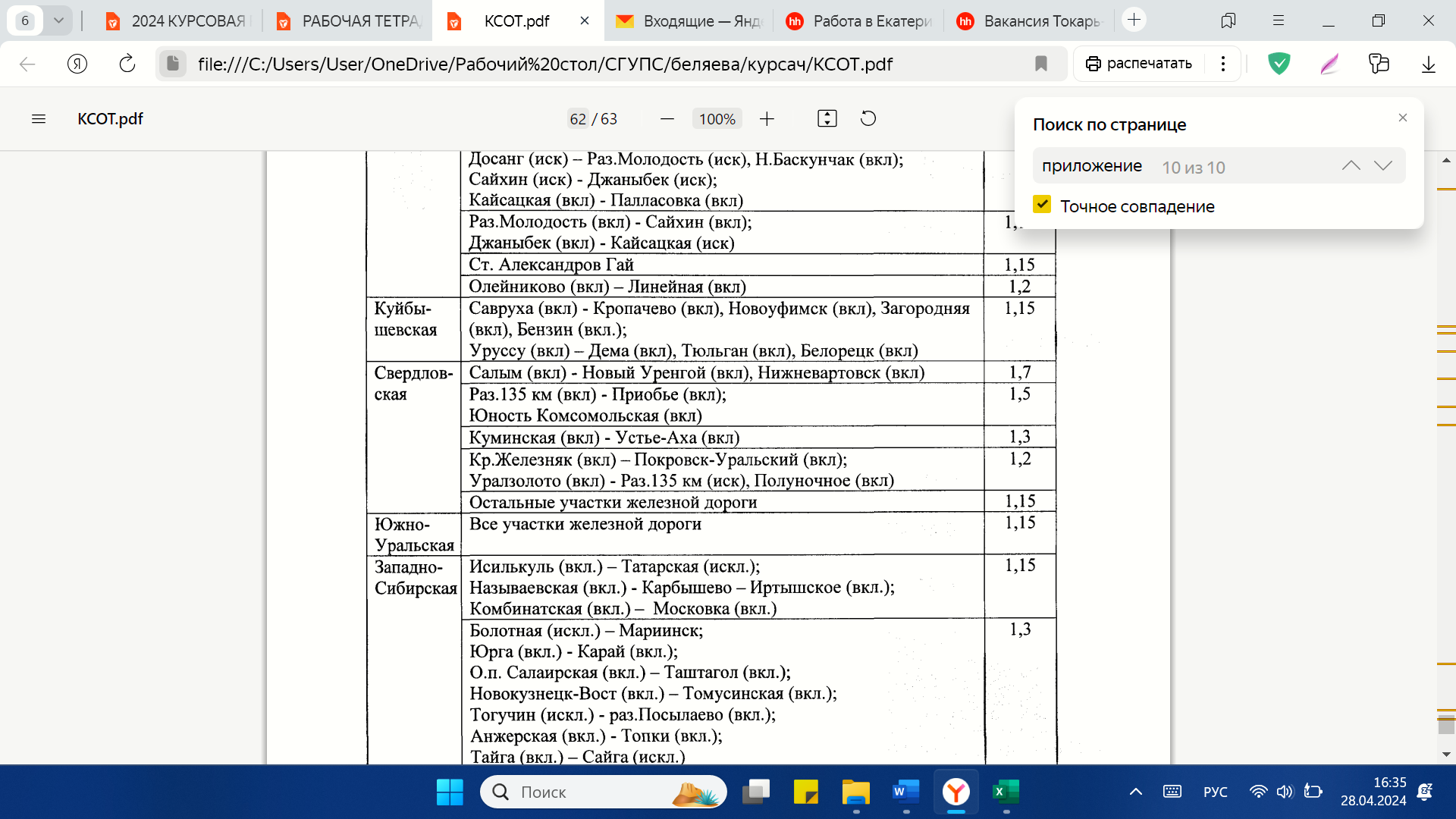Open the notifications bell icon
Image resolution: width=1456 pixels, height=819 pixels.
(1425, 792)
